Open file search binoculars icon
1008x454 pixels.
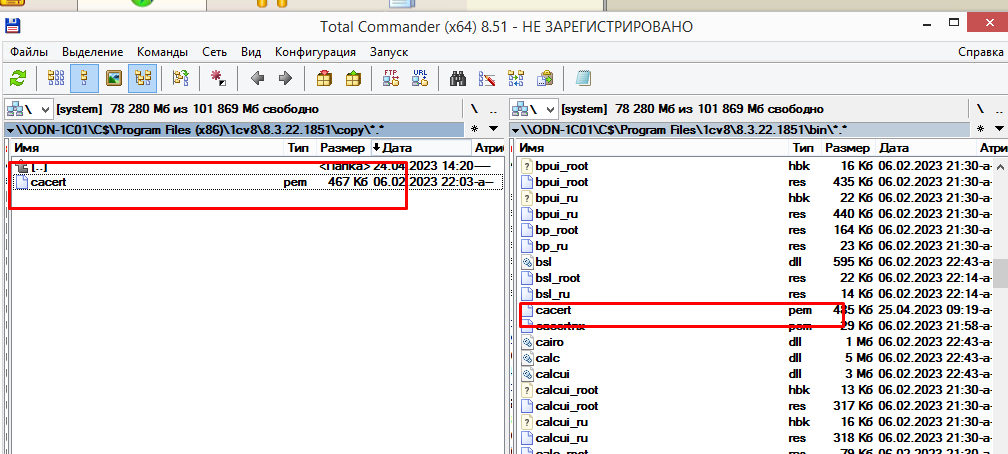coord(458,78)
